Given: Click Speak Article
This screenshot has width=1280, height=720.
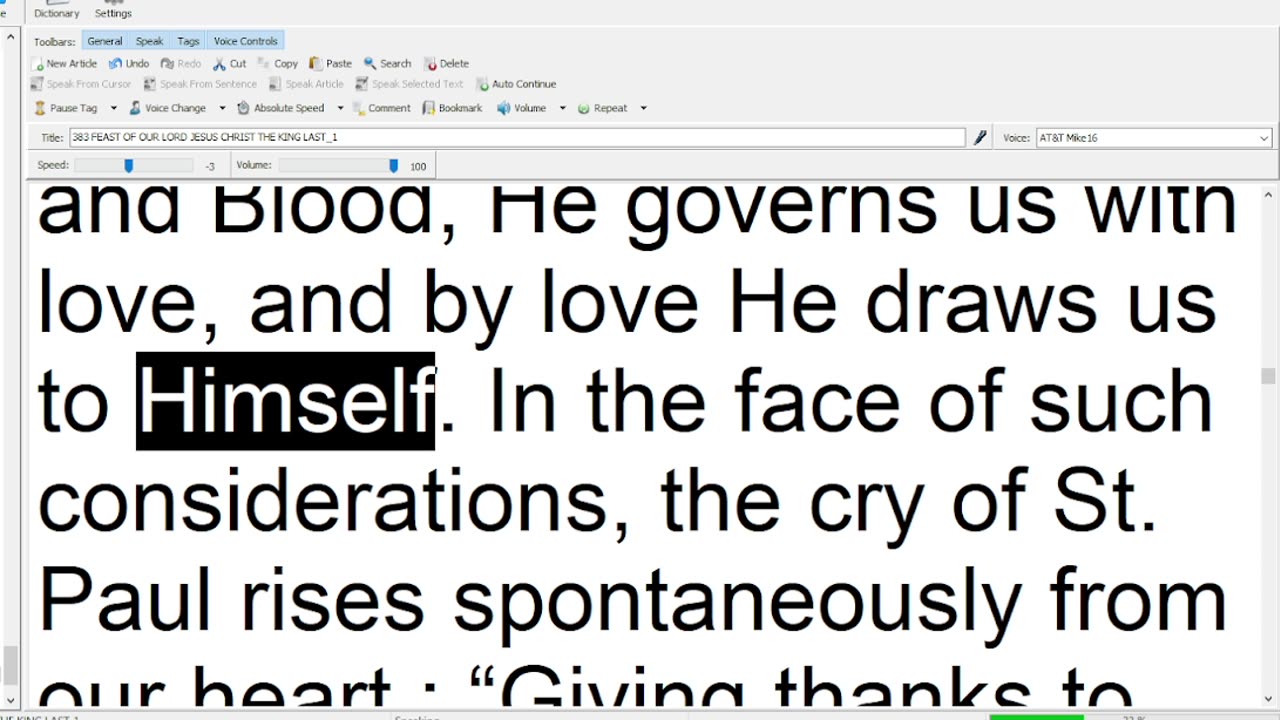Looking at the screenshot, I should pyautogui.click(x=307, y=84).
